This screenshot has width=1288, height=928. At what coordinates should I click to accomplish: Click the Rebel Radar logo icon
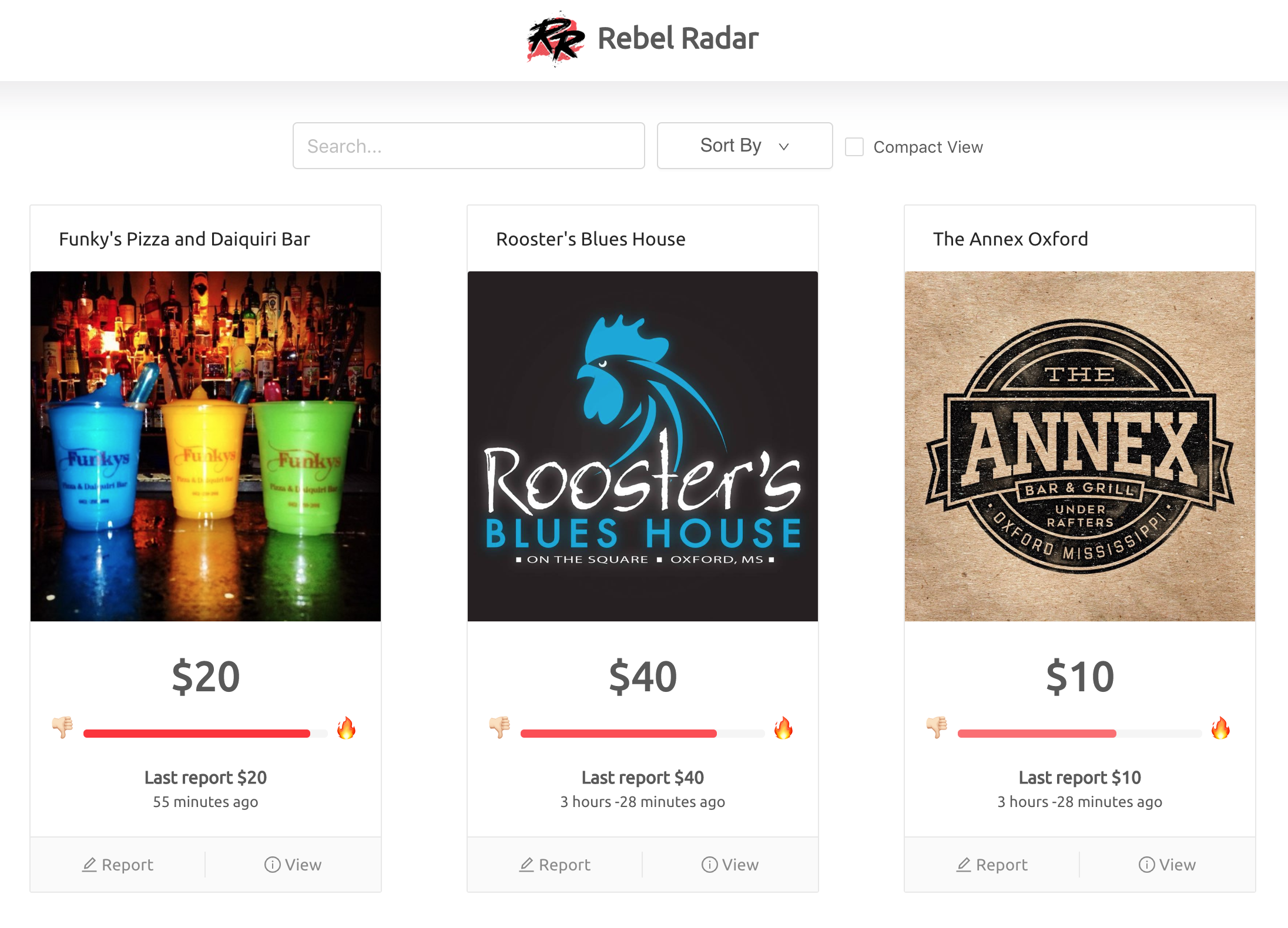555,39
